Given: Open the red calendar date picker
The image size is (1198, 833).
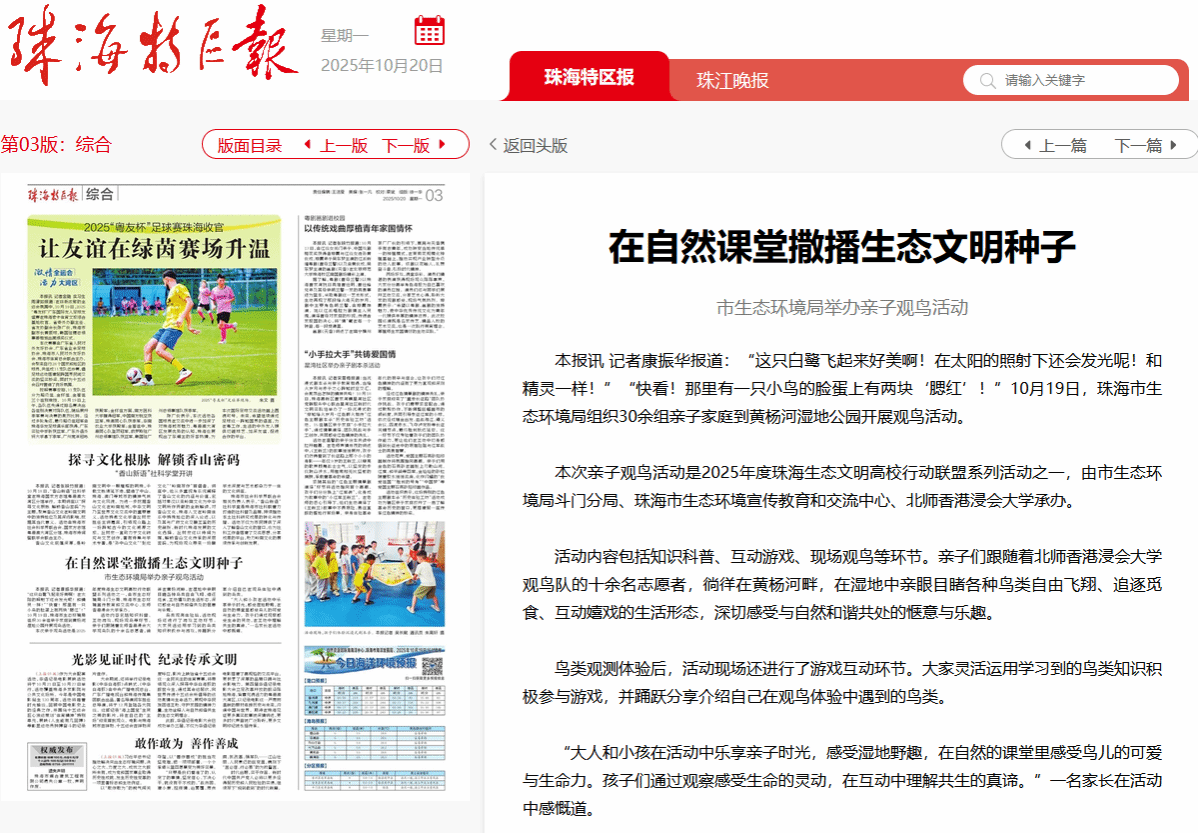Looking at the screenshot, I should pos(429,31).
